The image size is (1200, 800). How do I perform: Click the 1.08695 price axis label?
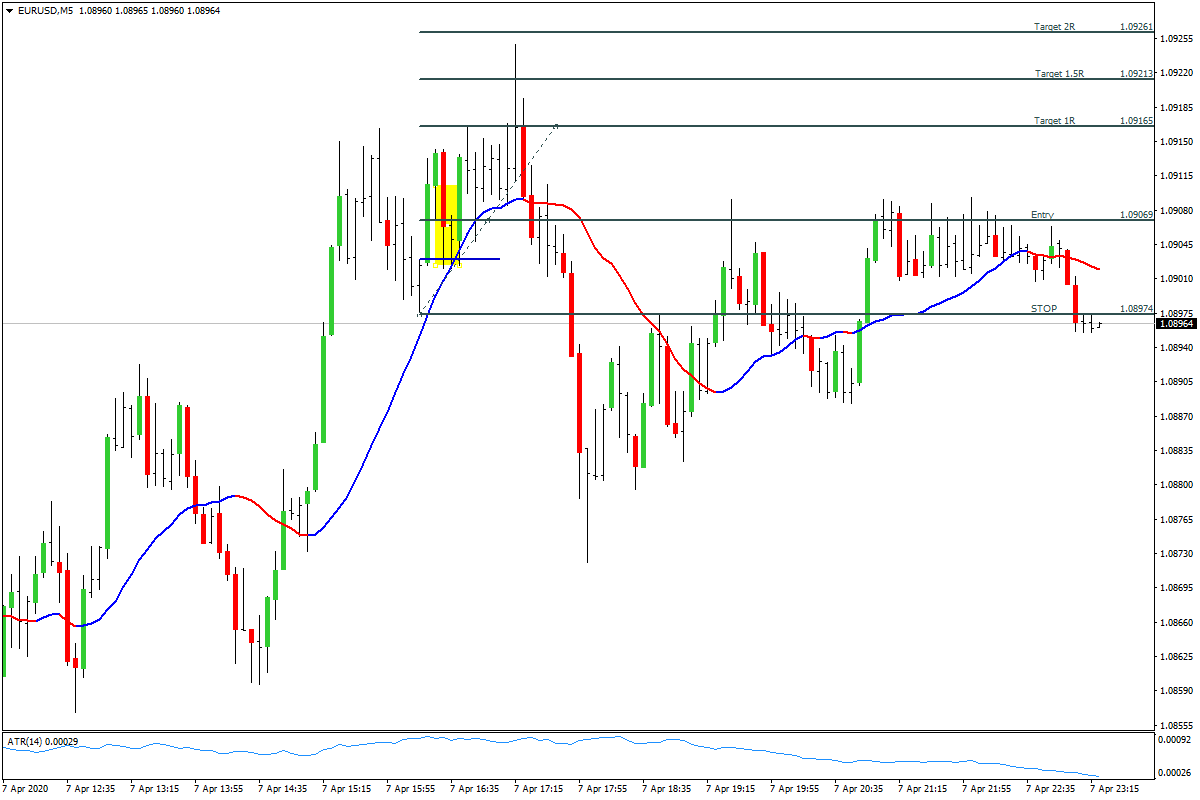click(1177, 588)
